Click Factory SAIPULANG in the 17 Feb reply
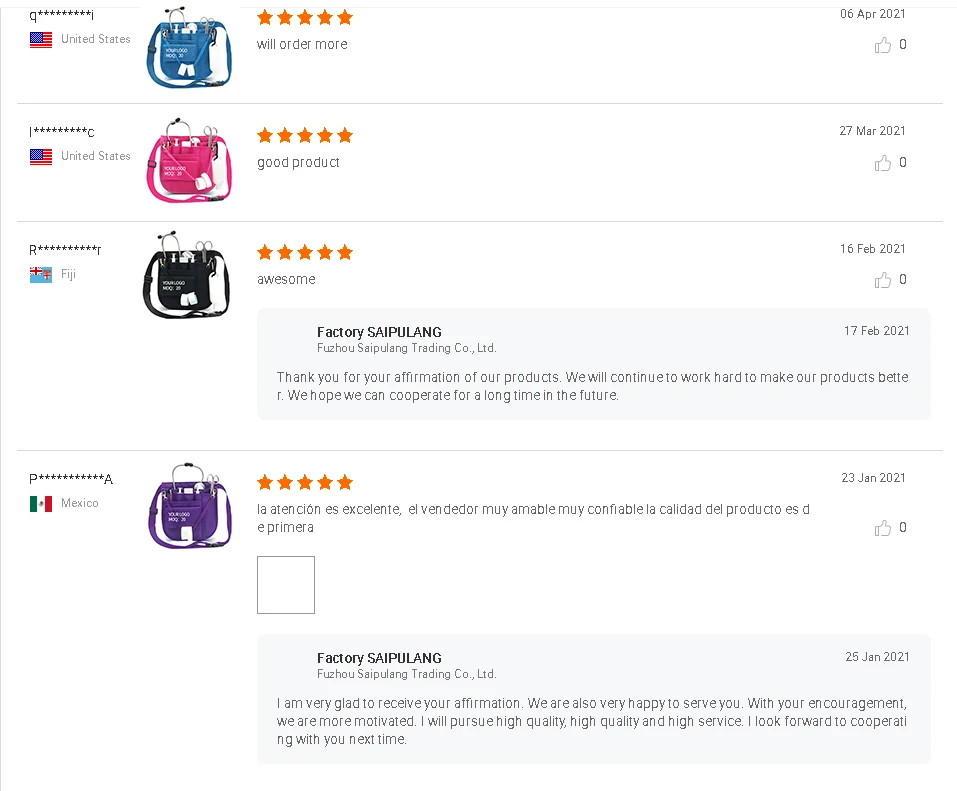 379,332
